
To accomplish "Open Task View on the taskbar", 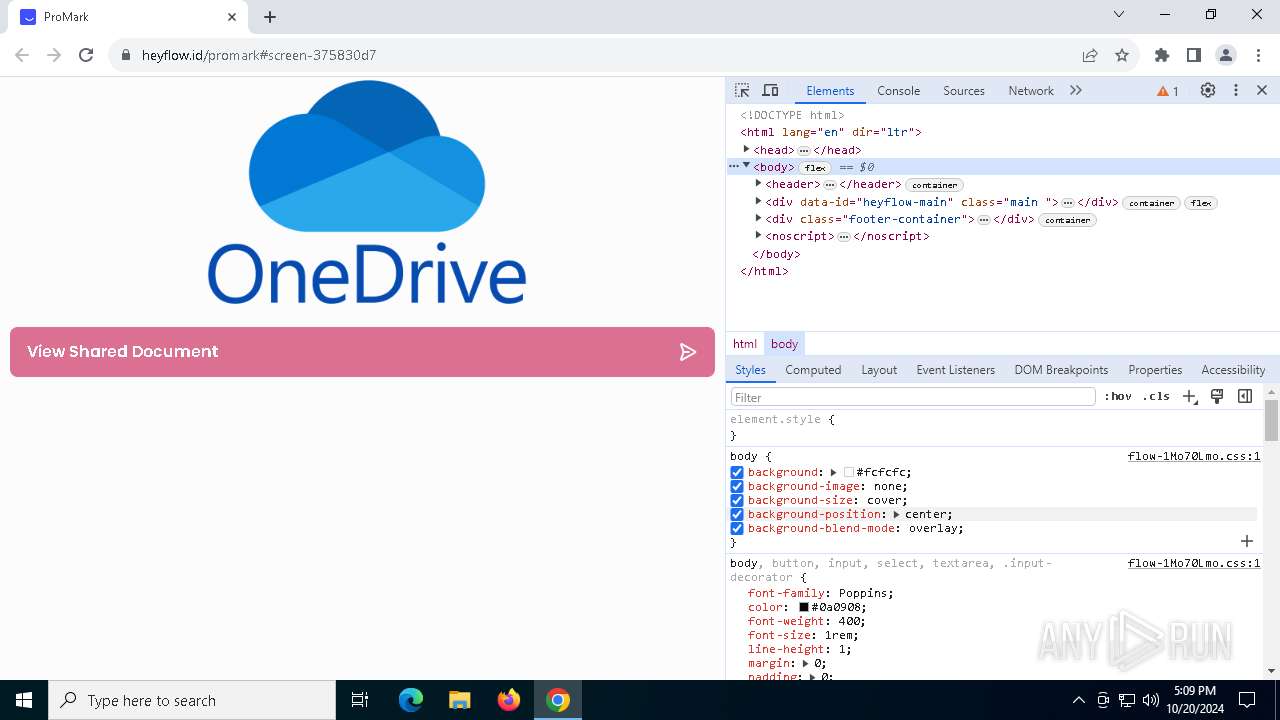I will 360,700.
